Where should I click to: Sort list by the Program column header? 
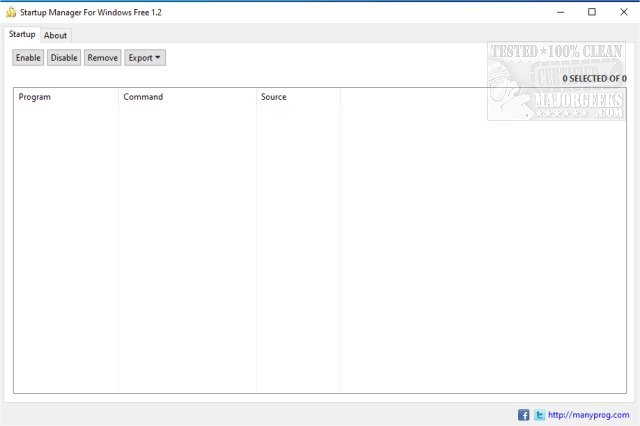pos(66,97)
